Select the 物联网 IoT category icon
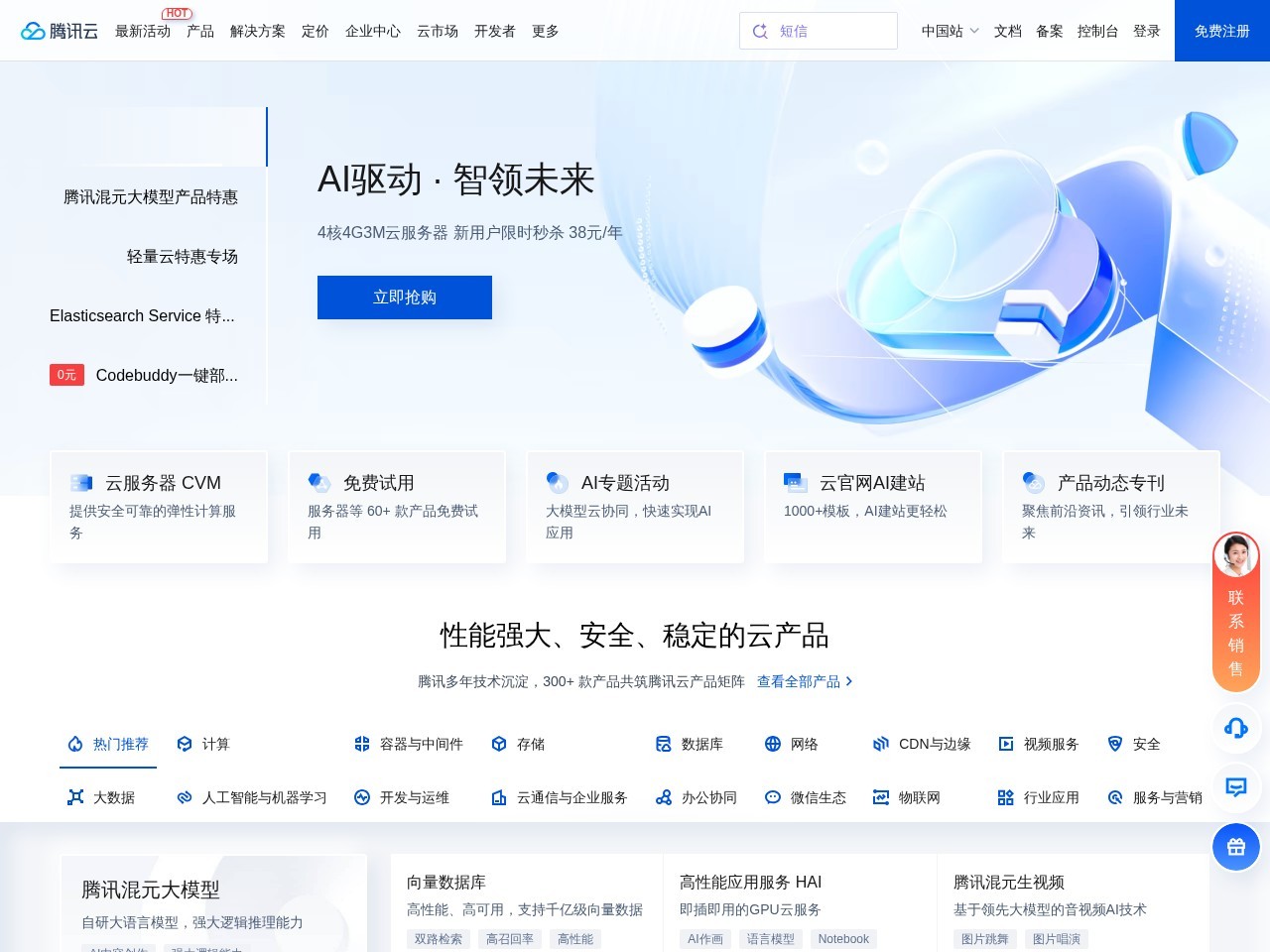 click(879, 797)
